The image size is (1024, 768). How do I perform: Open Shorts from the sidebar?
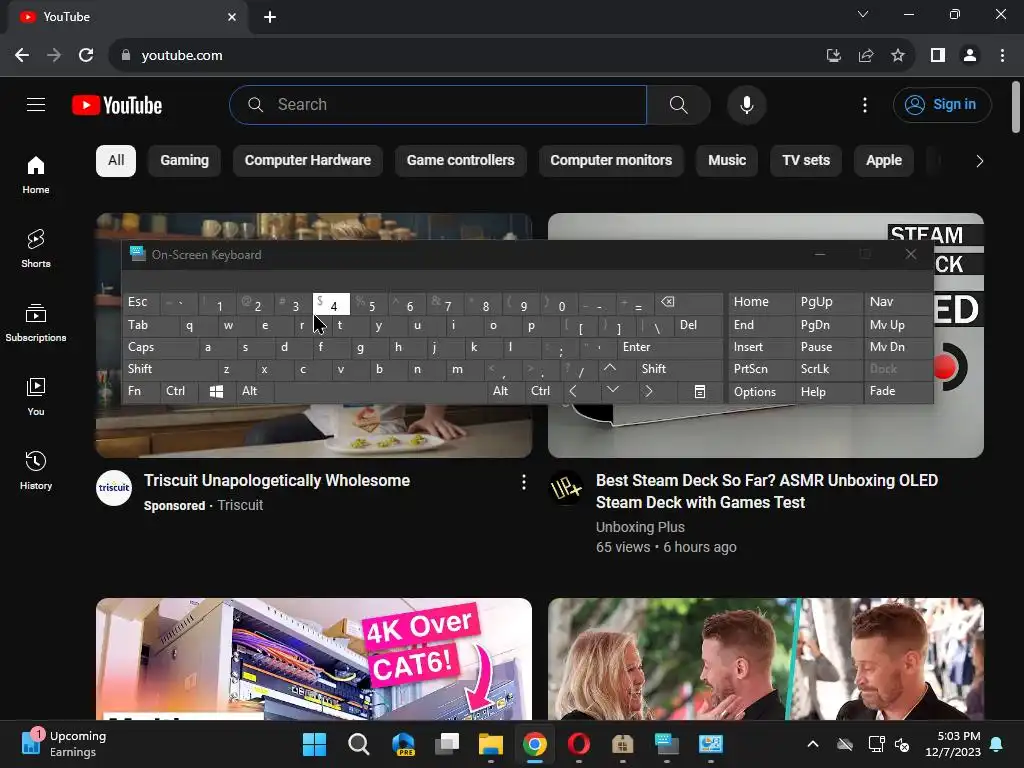tap(36, 248)
